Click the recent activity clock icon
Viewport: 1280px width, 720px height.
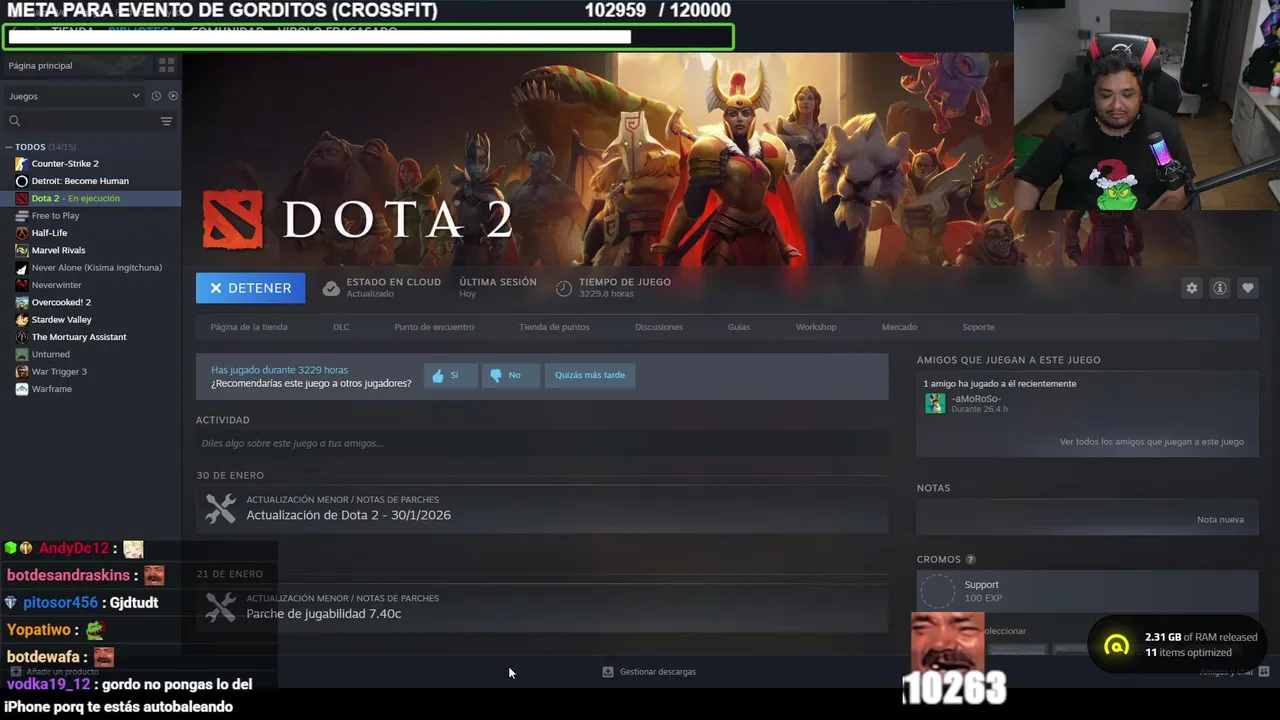click(156, 96)
